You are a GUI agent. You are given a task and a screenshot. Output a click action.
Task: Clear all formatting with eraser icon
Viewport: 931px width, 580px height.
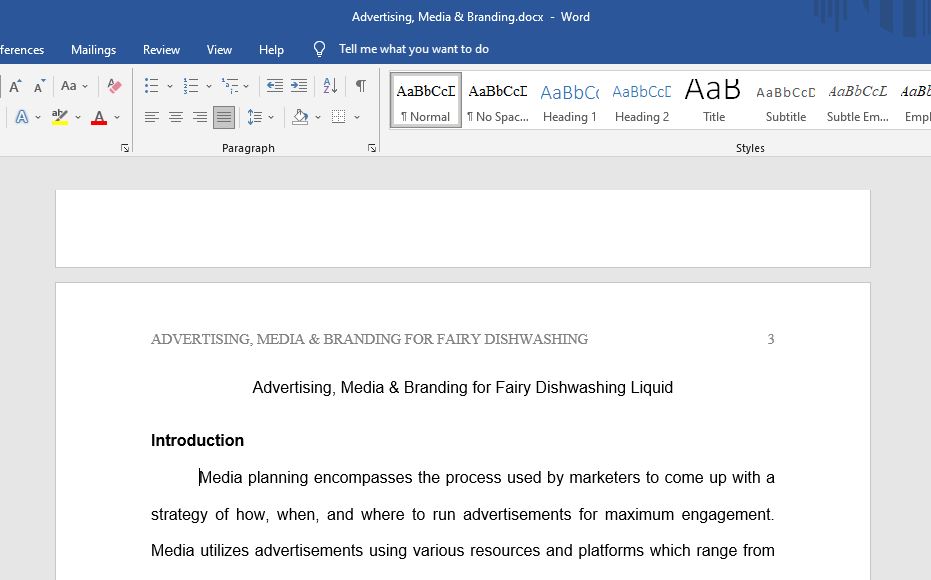pyautogui.click(x=114, y=86)
